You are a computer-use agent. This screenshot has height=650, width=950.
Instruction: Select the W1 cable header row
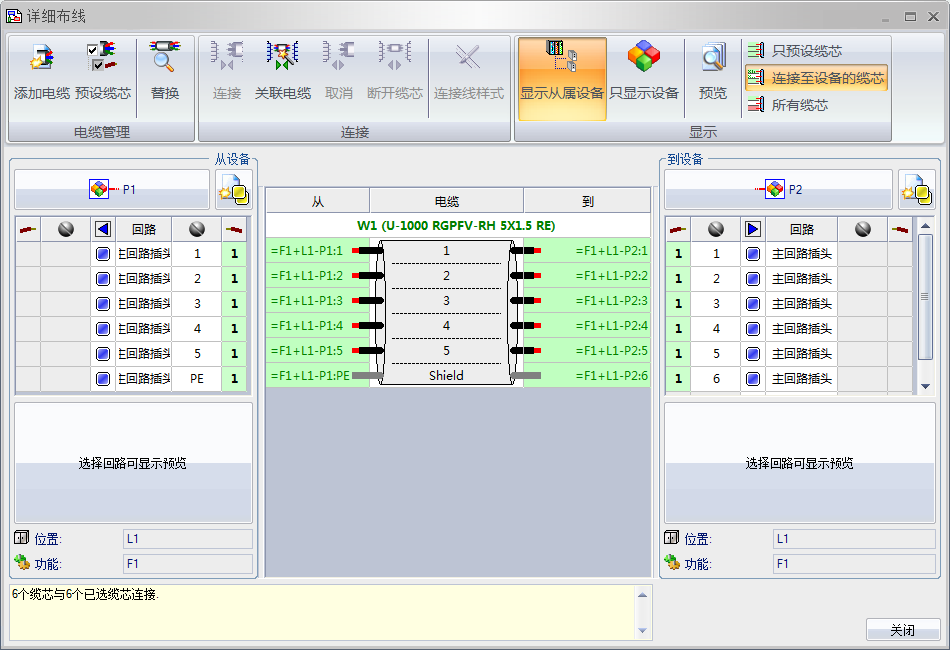click(456, 226)
